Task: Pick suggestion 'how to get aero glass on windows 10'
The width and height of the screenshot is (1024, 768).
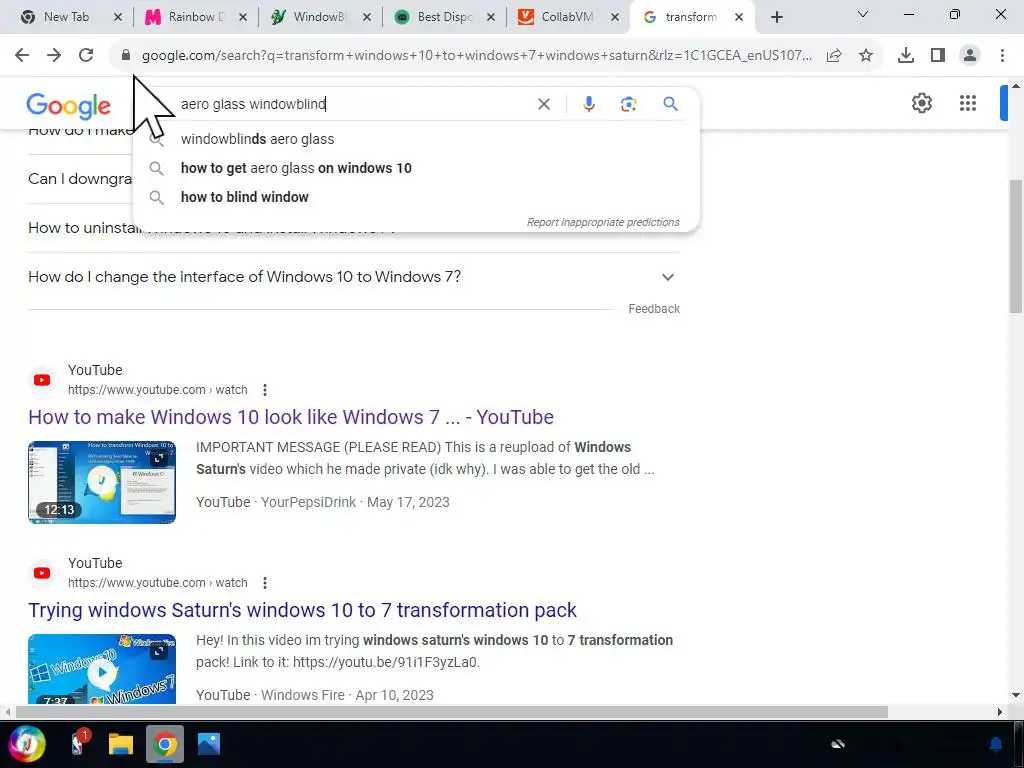Action: click(x=416, y=168)
